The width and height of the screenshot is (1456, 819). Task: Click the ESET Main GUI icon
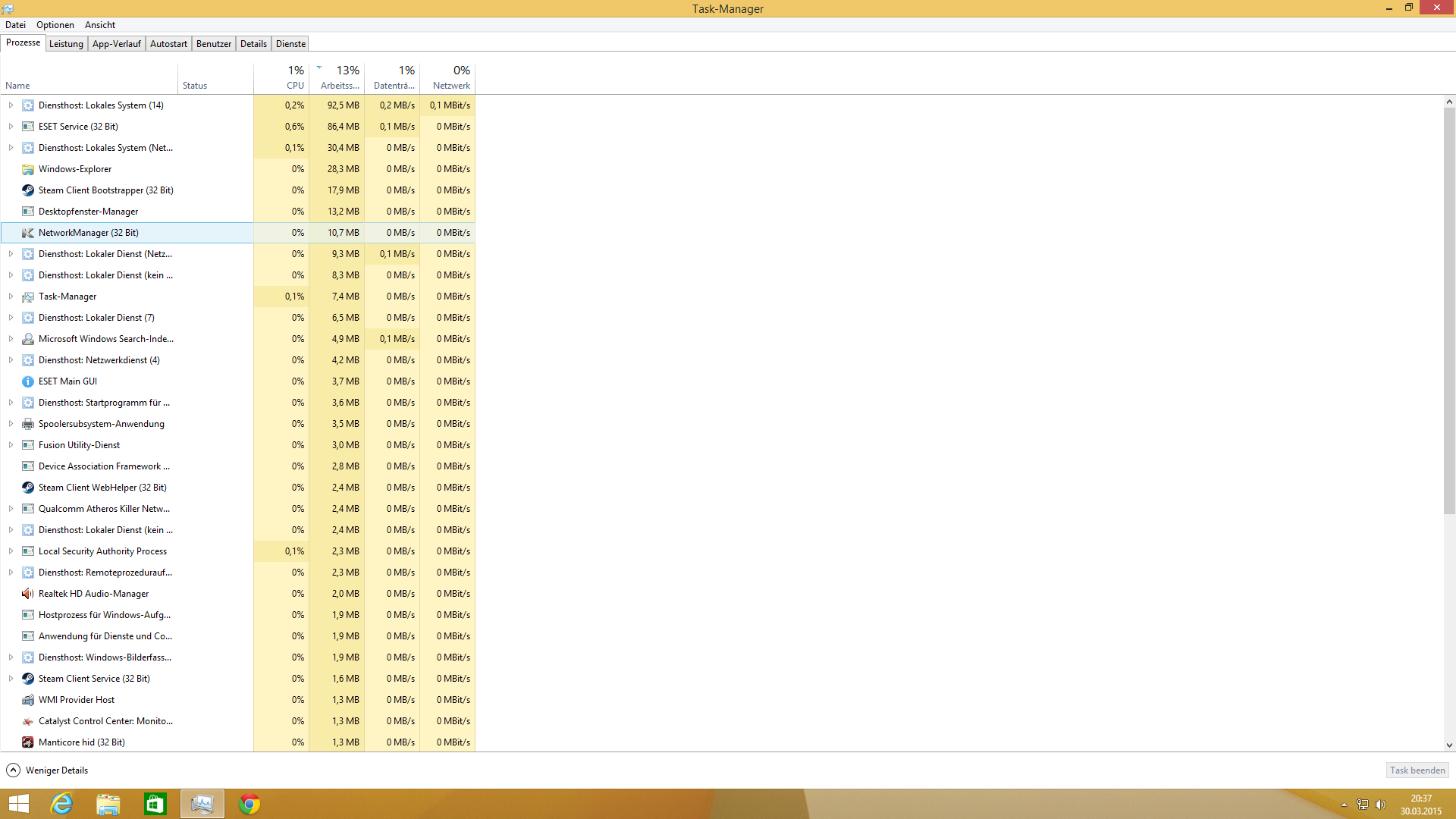tap(28, 381)
